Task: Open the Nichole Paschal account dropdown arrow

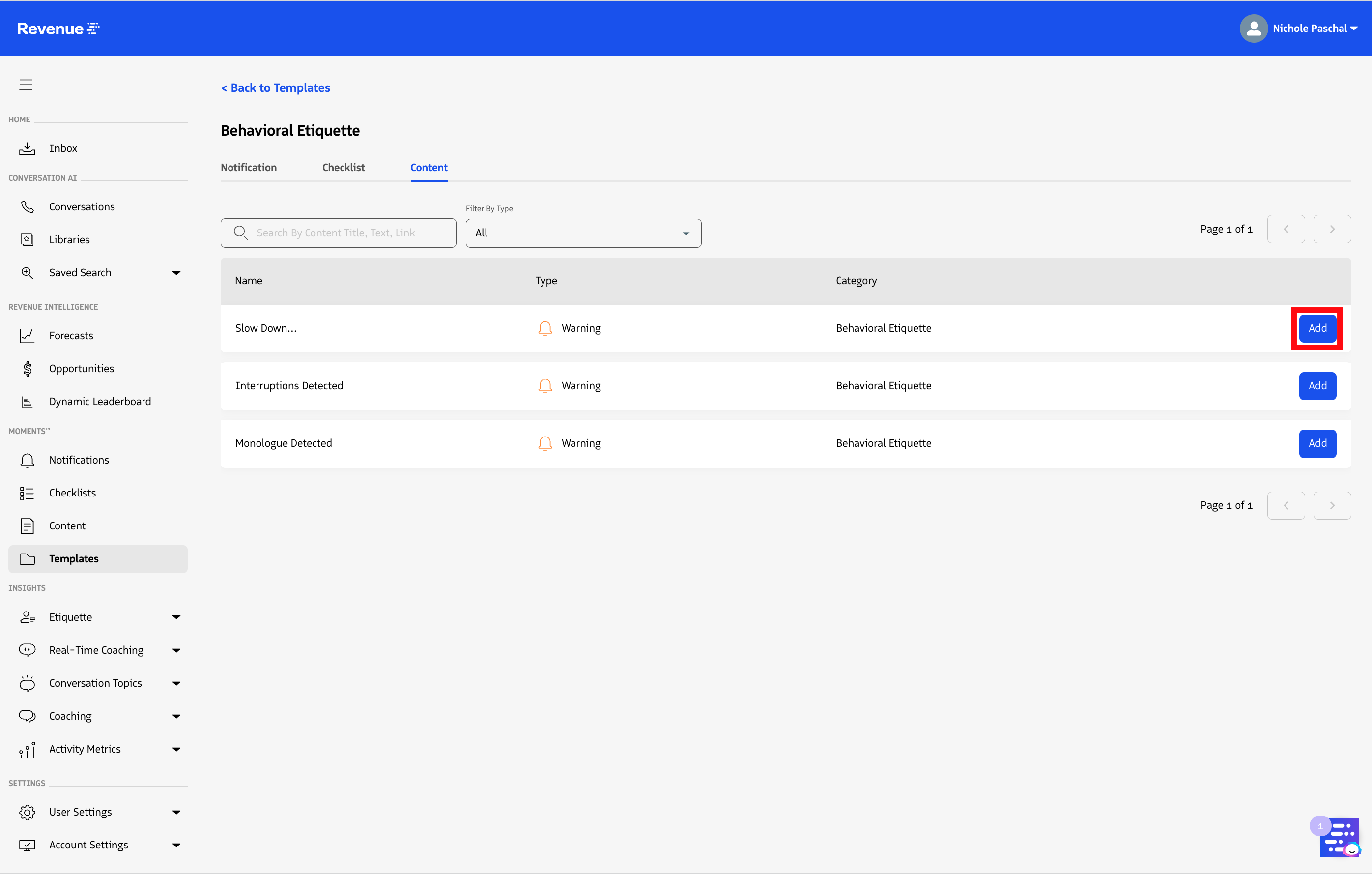Action: 1354,29
